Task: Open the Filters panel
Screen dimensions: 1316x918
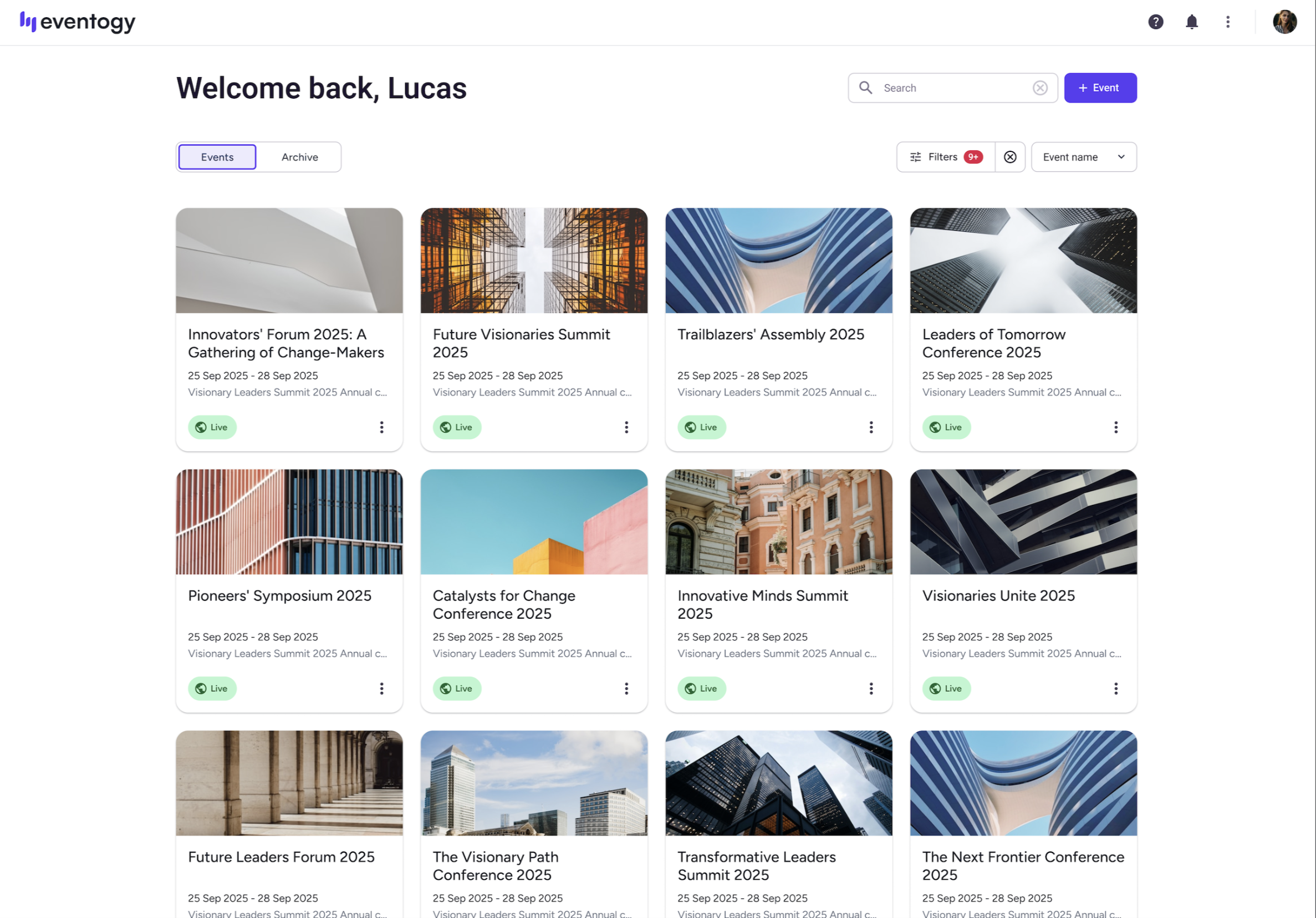Action: coord(946,157)
